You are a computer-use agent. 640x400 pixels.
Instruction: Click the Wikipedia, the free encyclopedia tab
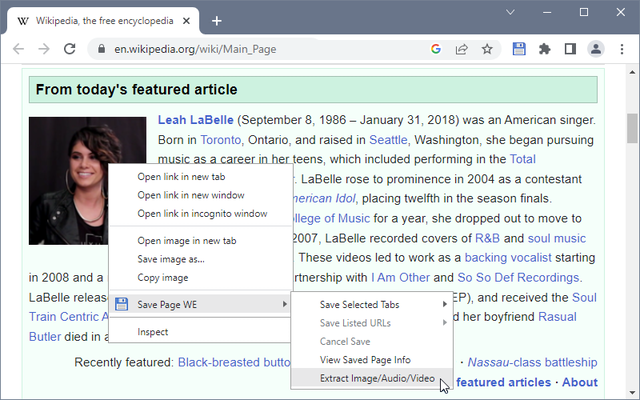pos(102,21)
